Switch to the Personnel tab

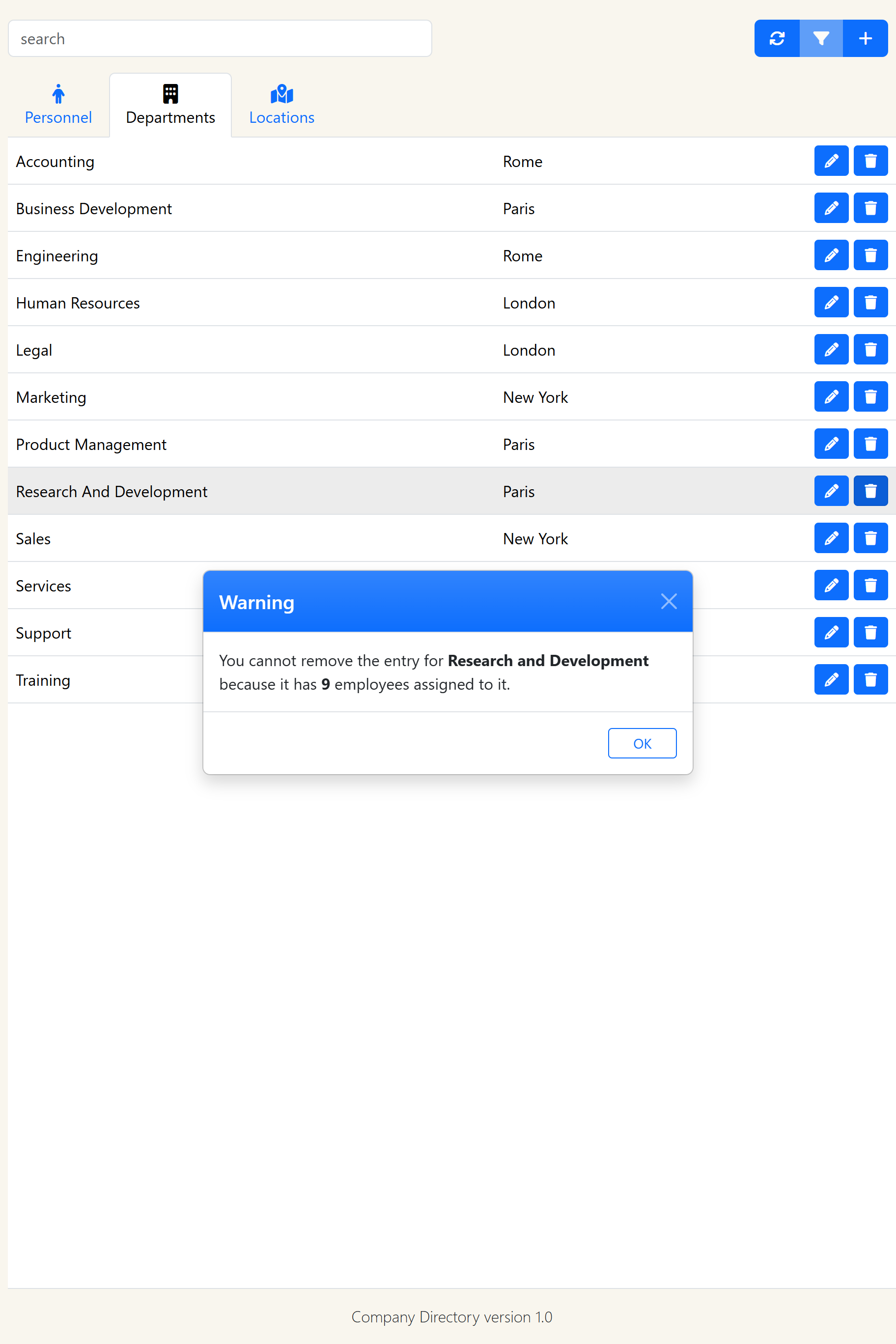tap(58, 105)
